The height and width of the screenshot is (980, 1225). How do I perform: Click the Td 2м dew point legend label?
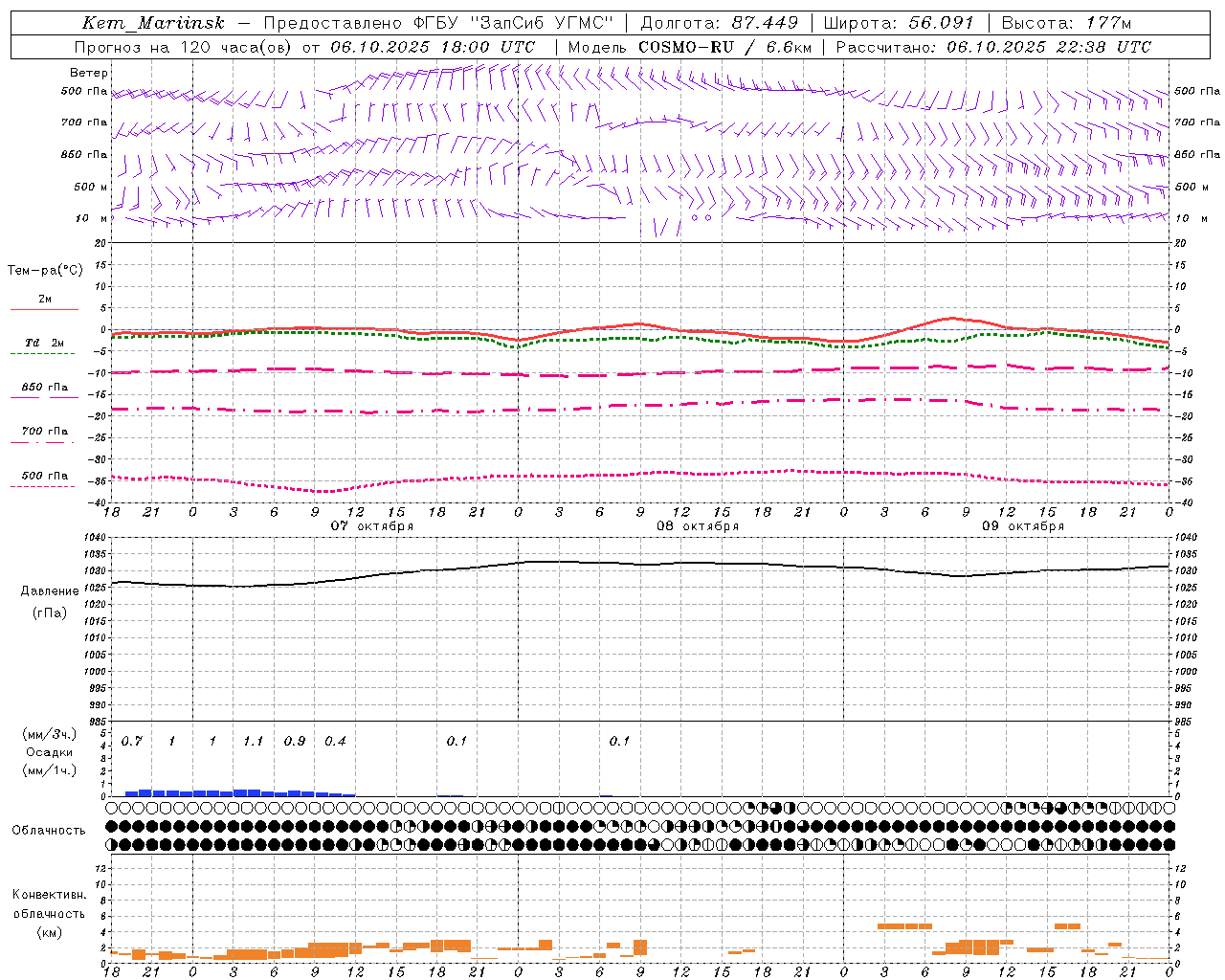[44, 343]
